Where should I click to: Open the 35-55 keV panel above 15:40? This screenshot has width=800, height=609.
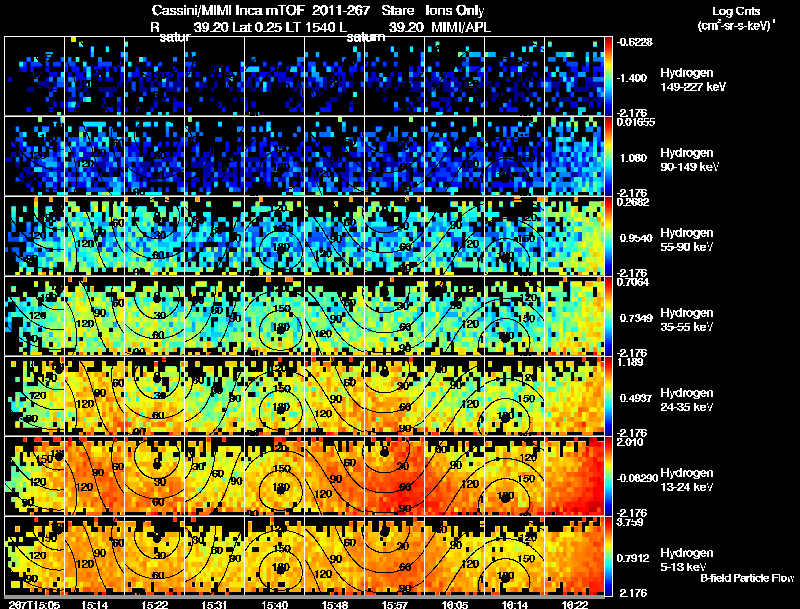click(x=274, y=316)
